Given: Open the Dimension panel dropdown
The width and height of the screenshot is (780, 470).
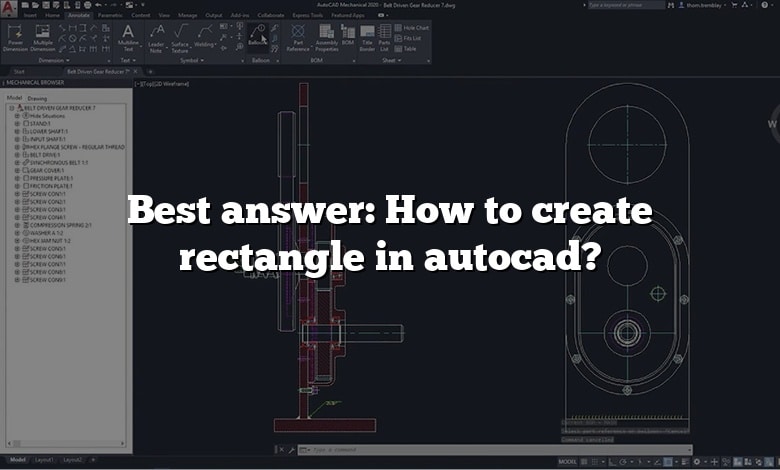Looking at the screenshot, I should pyautogui.click(x=67, y=60).
